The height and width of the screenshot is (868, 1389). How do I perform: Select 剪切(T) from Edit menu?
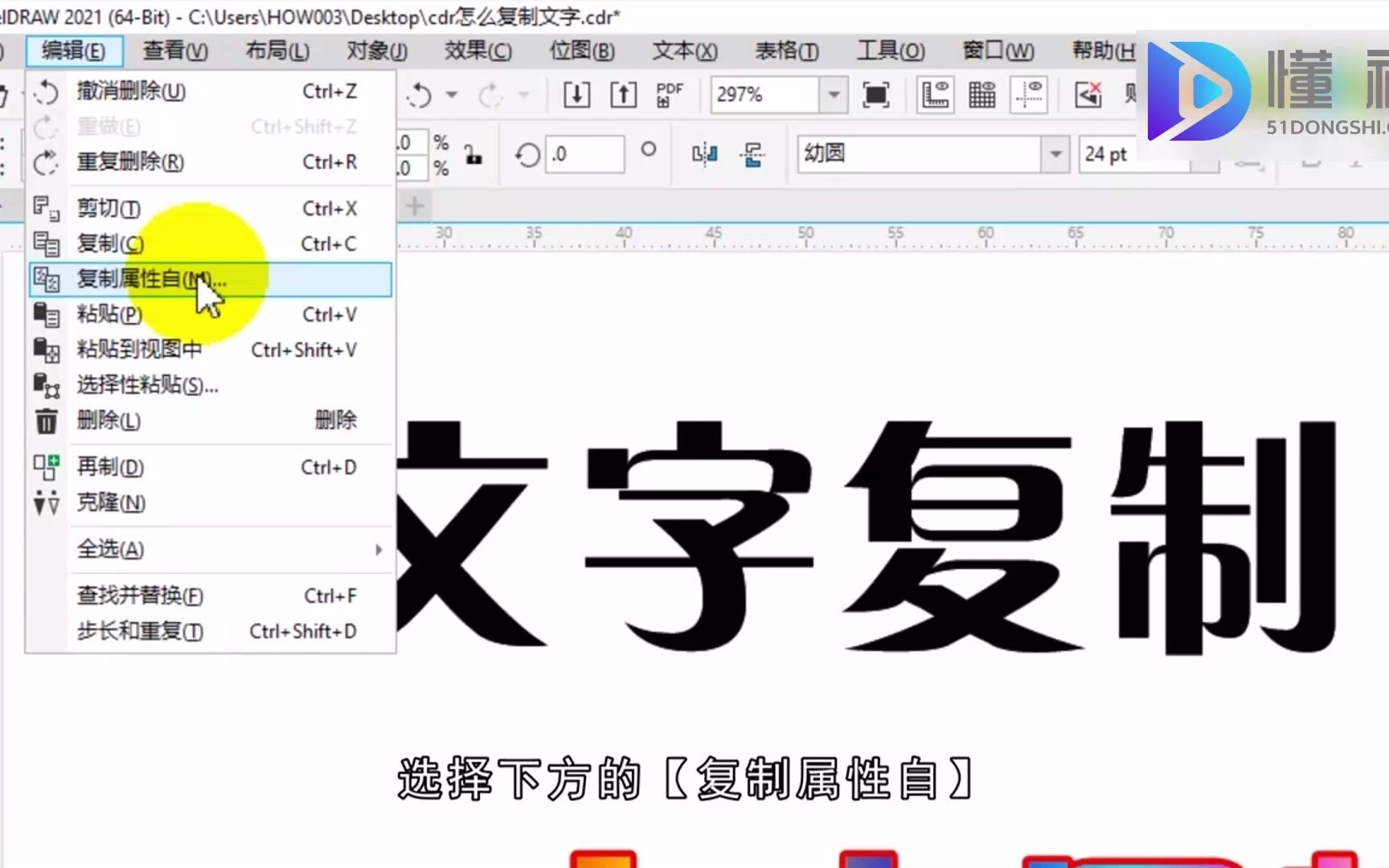tap(211, 209)
